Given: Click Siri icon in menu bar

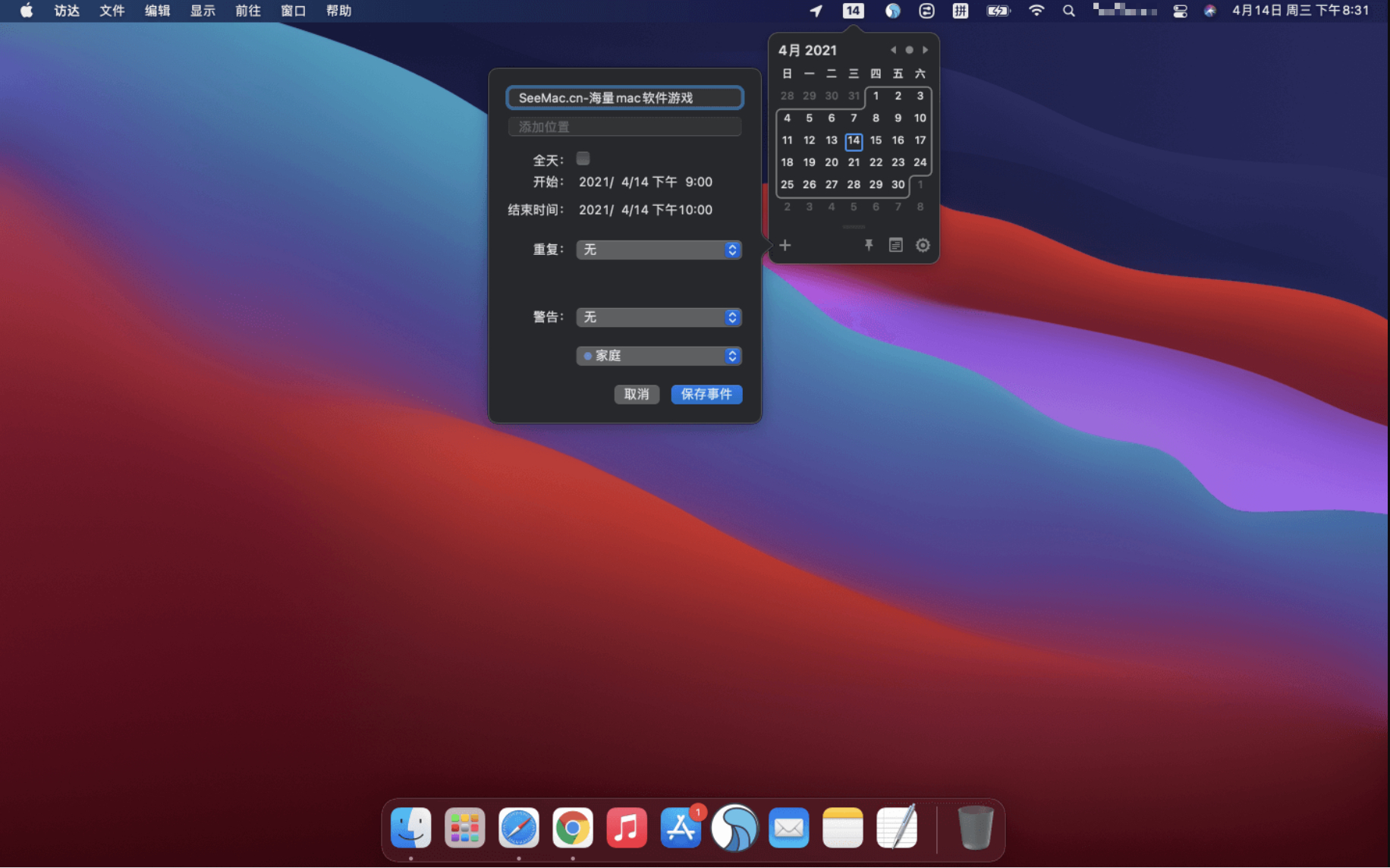Looking at the screenshot, I should click(x=1209, y=11).
